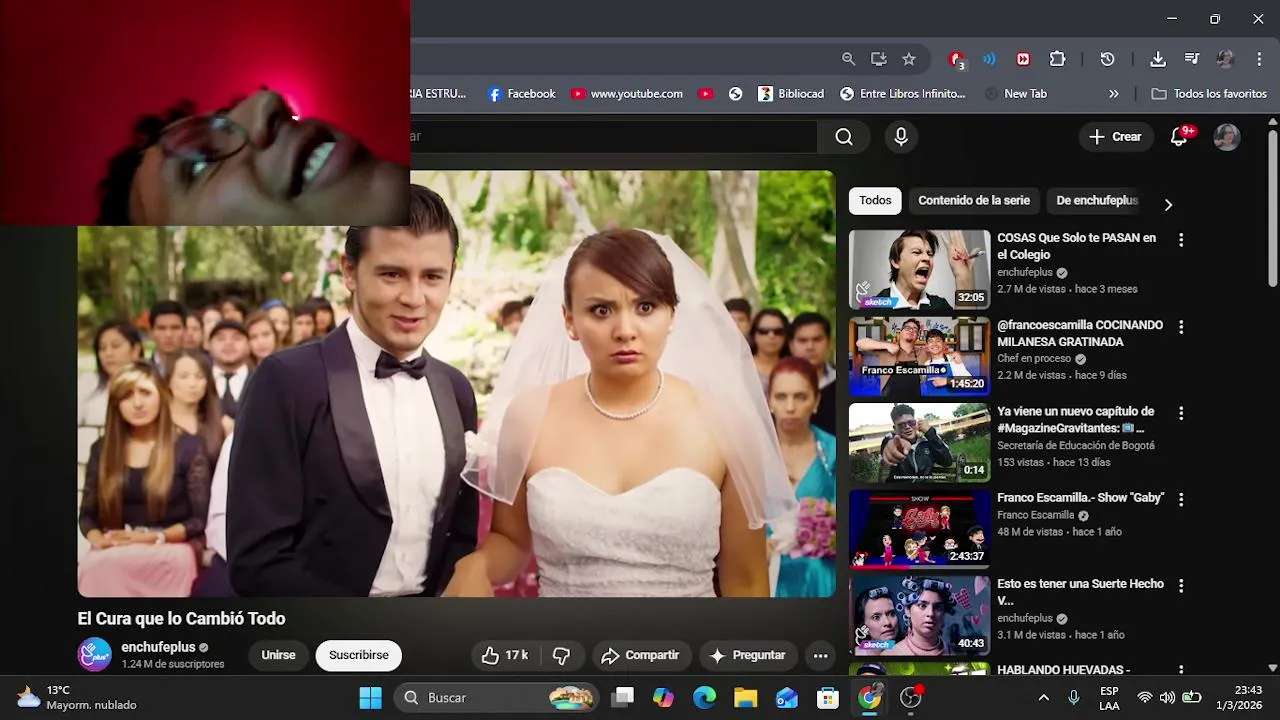Image resolution: width=1280 pixels, height=720 pixels.
Task: Click the install app icon in address bar
Action: [x=878, y=59]
